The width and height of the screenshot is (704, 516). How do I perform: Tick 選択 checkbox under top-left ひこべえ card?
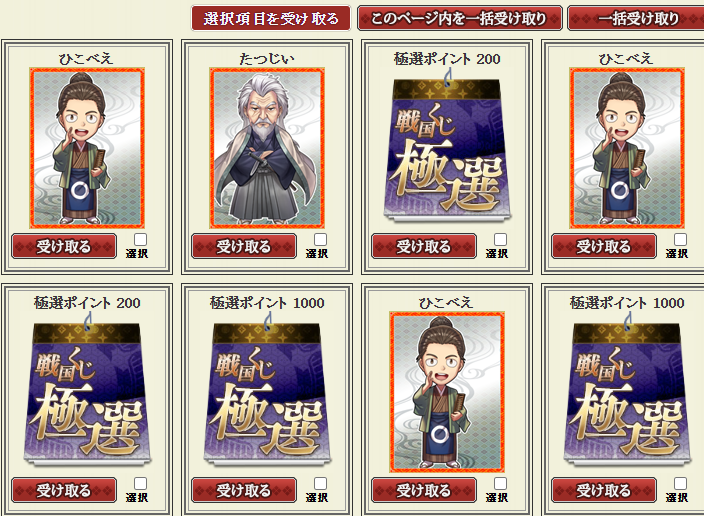click(141, 239)
